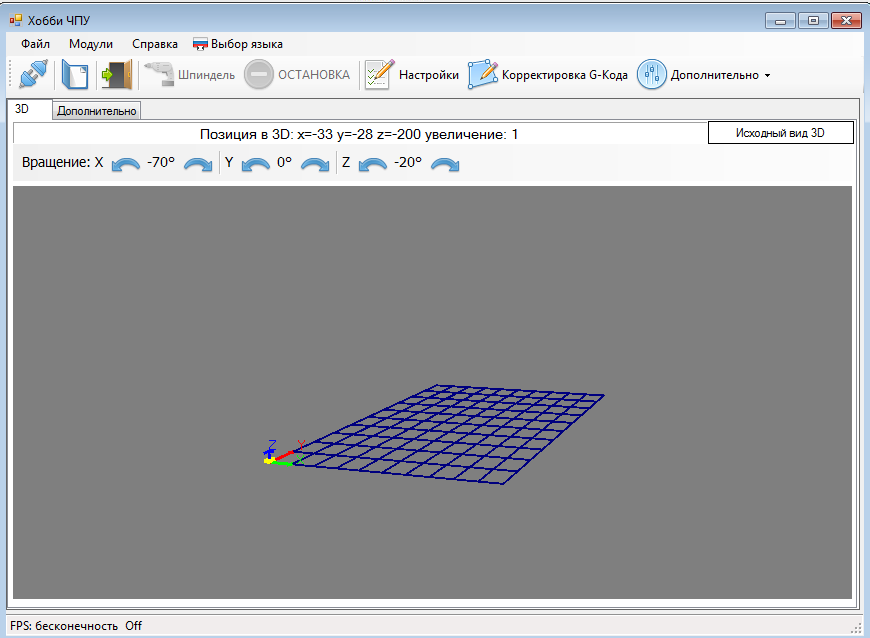Click the window resize grip in status bar
The image size is (870, 638).
point(856,627)
